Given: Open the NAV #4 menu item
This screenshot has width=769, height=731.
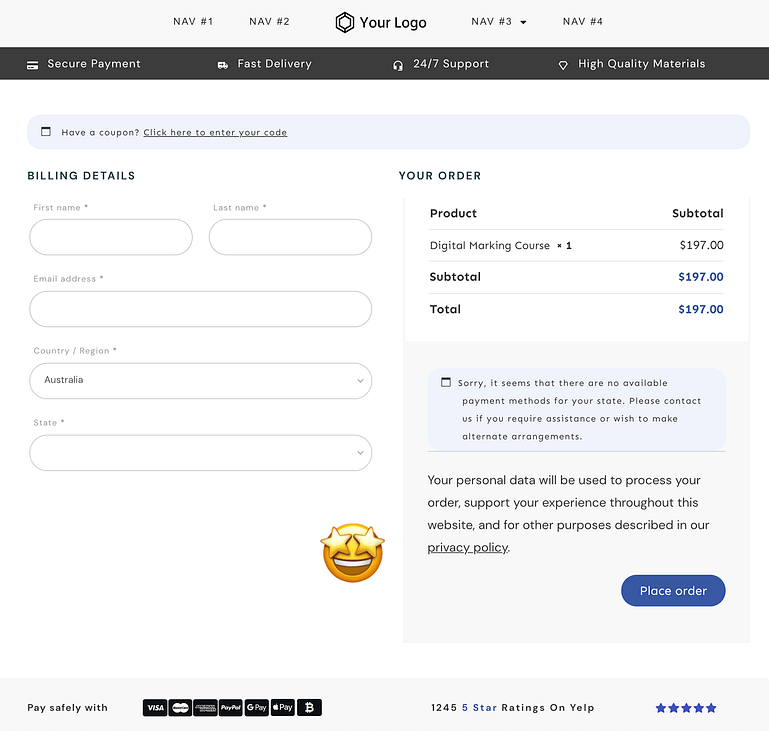Looking at the screenshot, I should 583,22.
